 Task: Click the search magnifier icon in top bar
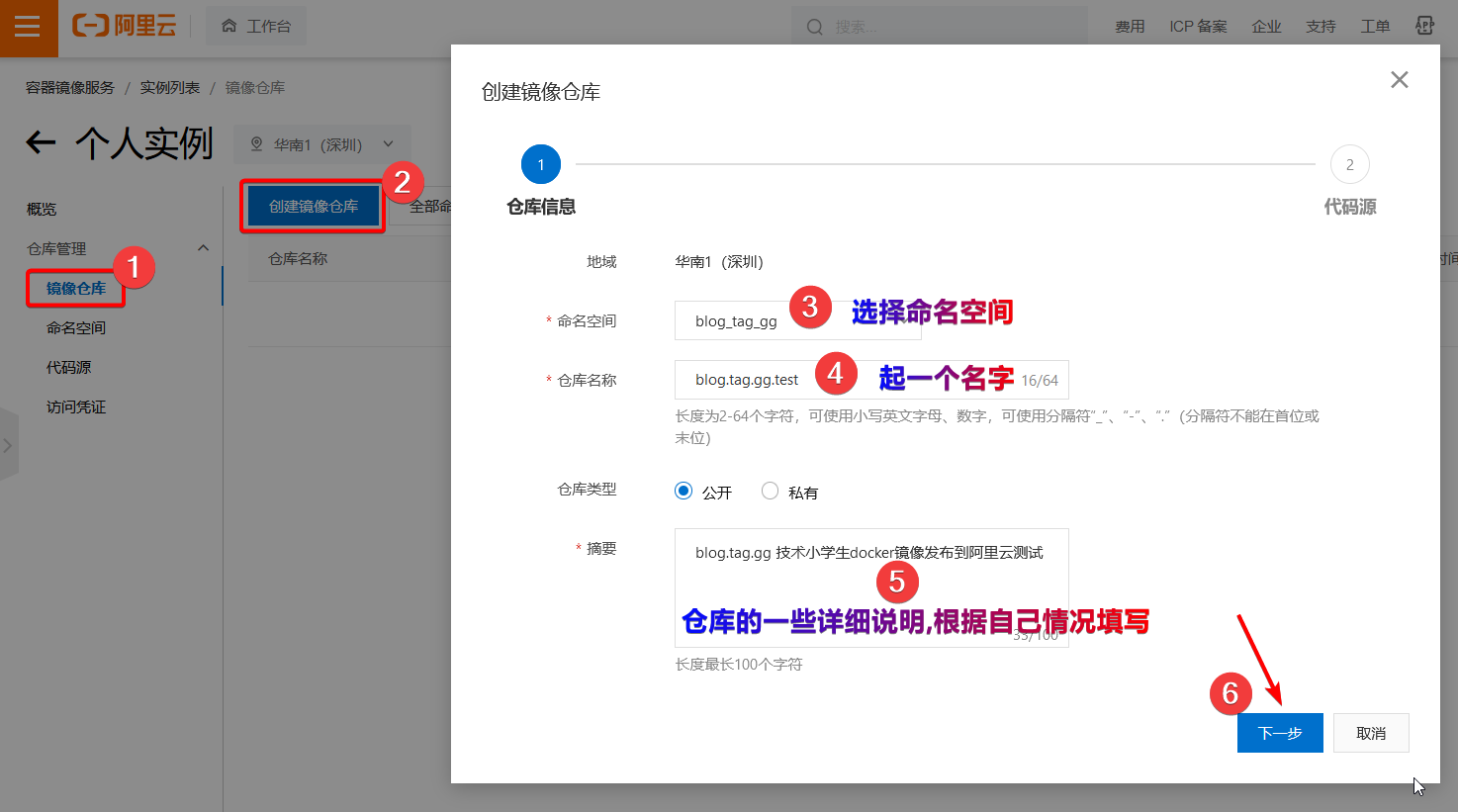(x=814, y=27)
